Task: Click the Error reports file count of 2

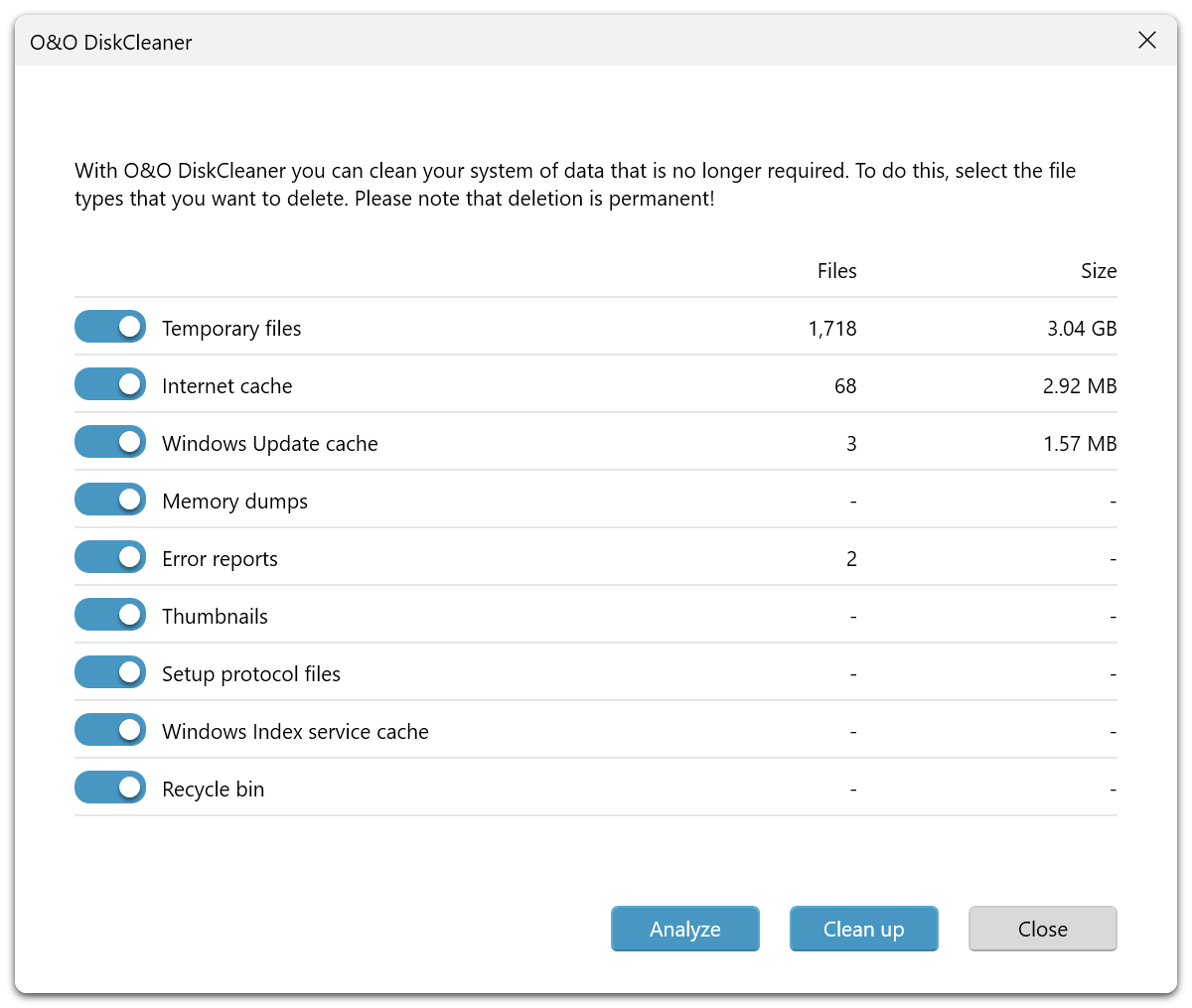Action: pyautogui.click(x=851, y=559)
